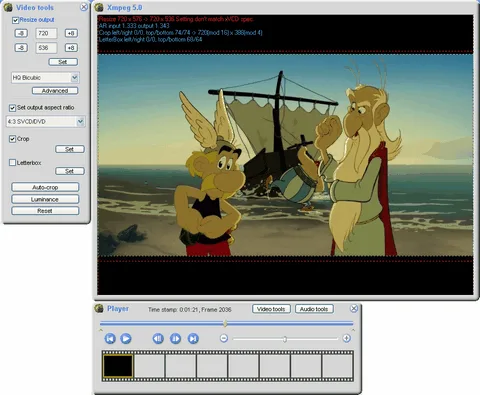
Task: Open the Luminance settings
Action: coord(45,199)
